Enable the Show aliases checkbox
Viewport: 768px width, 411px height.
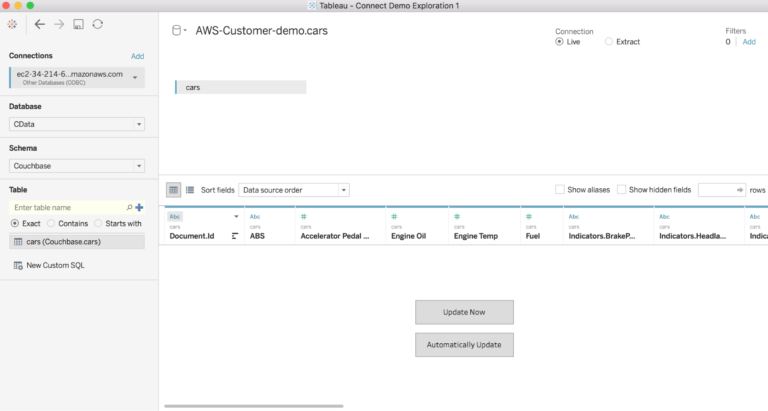[x=559, y=190]
